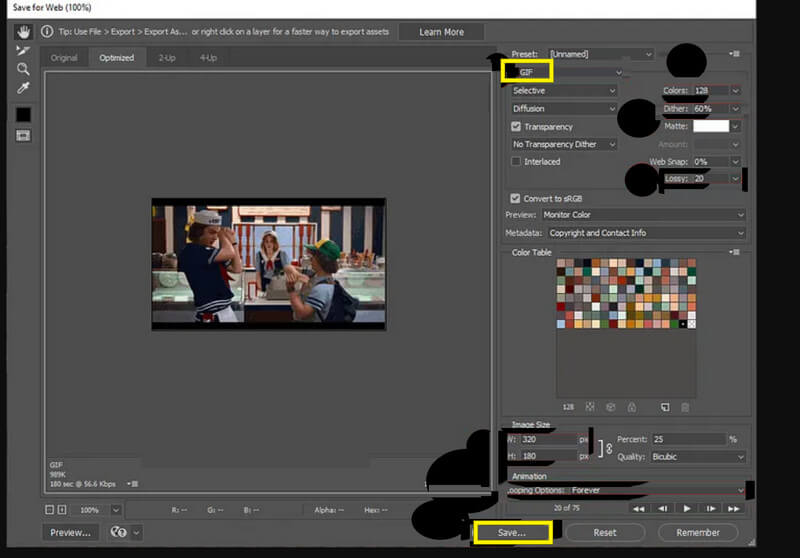Expand the zoom level dropdown arrow
The height and width of the screenshot is (558, 800).
[x=116, y=510]
